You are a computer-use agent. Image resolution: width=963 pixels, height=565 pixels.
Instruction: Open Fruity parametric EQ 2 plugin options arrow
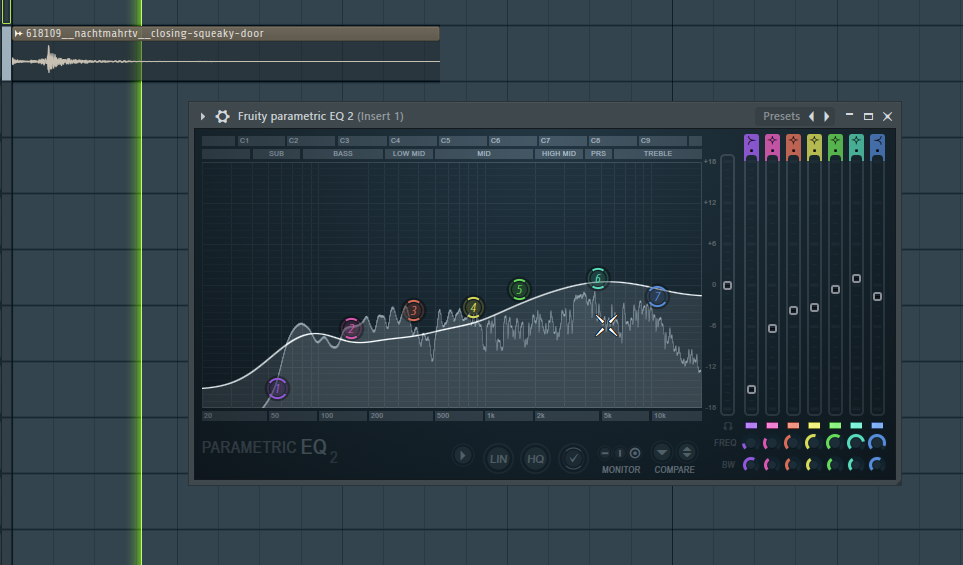click(203, 116)
